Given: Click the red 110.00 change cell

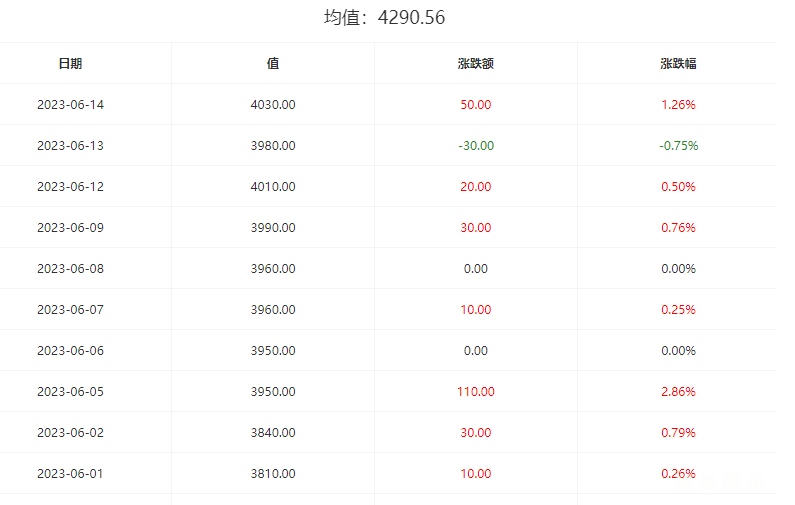Looking at the screenshot, I should click(x=476, y=392).
